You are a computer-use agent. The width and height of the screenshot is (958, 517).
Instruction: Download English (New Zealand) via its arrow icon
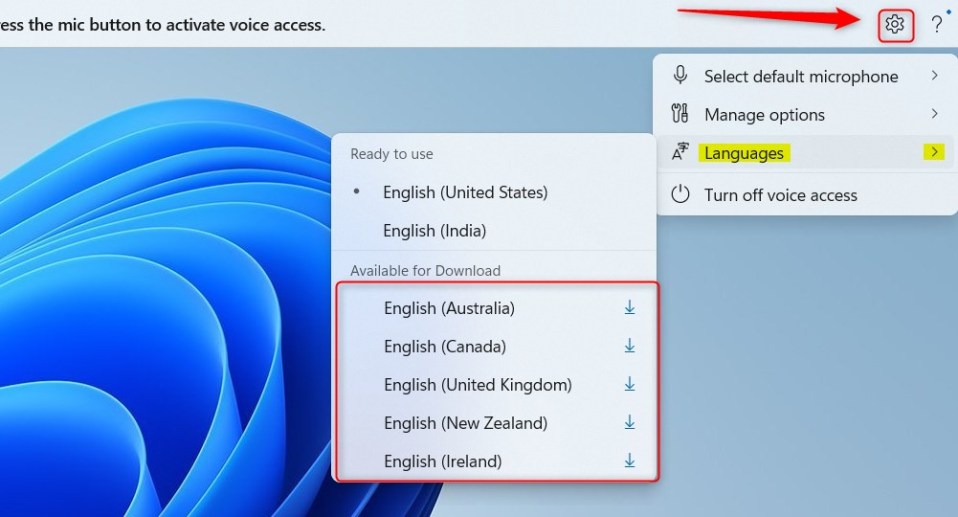[x=629, y=422]
